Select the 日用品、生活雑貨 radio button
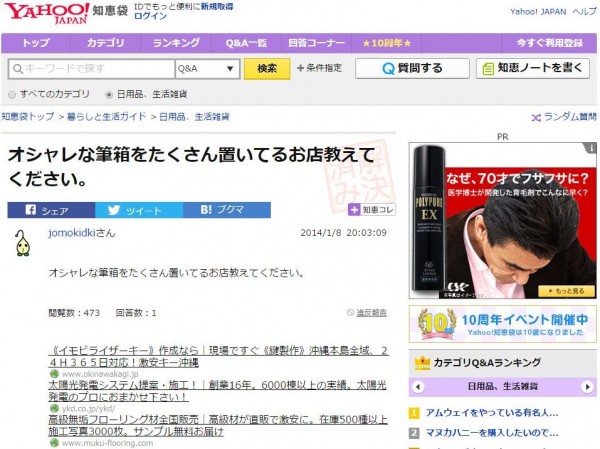Screen dimensions: 600x449 pos(110,94)
